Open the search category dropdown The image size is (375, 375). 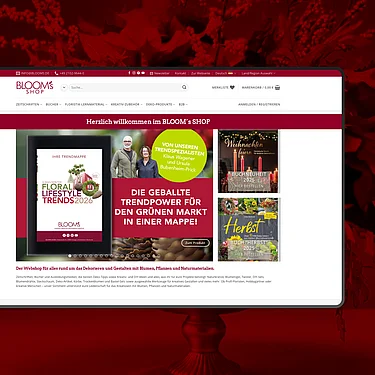click(64, 87)
